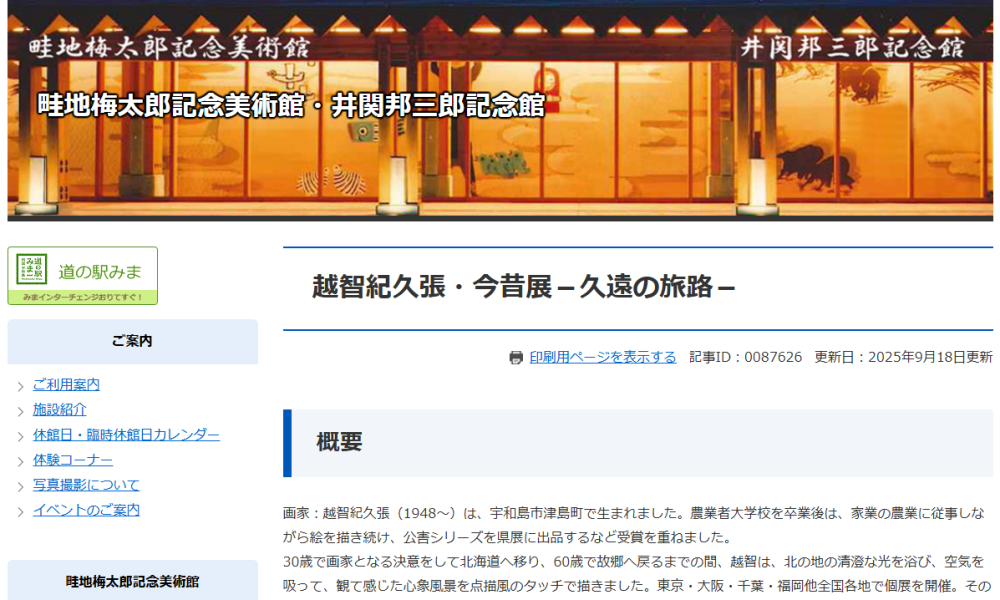Click the green 道の駅みま logo icon

pyautogui.click(x=32, y=269)
